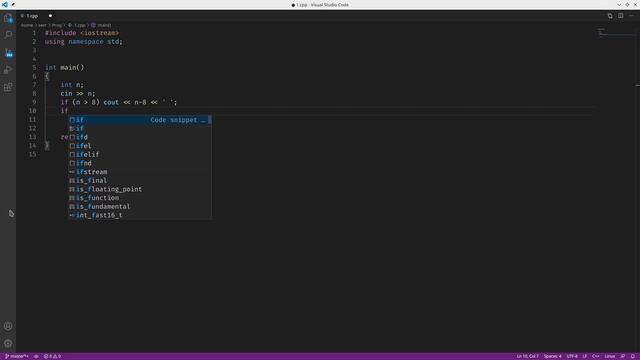Click 'using namespace std;' line
The width and height of the screenshot is (640, 360).
[84, 42]
